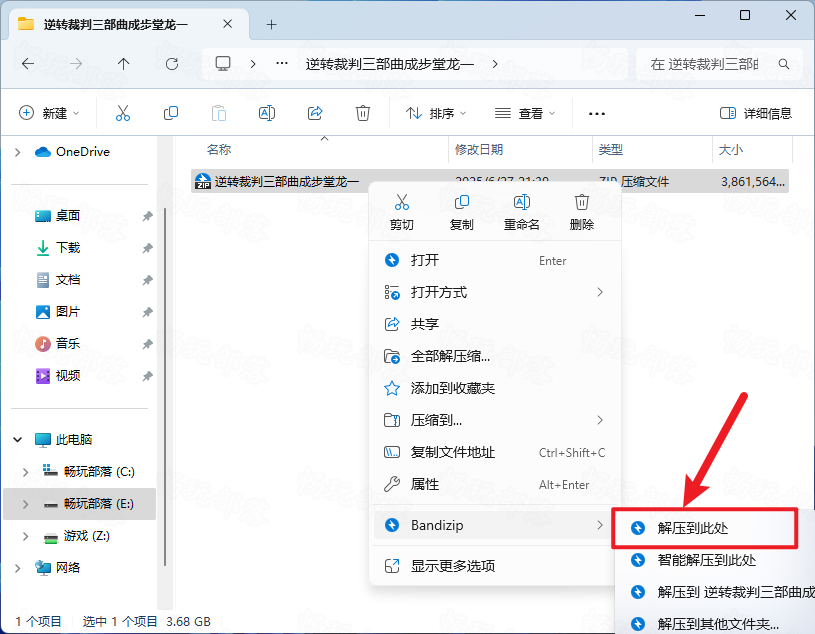Viewport: 815px width, 634px height.
Task: Click the This PC monitor icon in address bar
Action: tap(223, 63)
